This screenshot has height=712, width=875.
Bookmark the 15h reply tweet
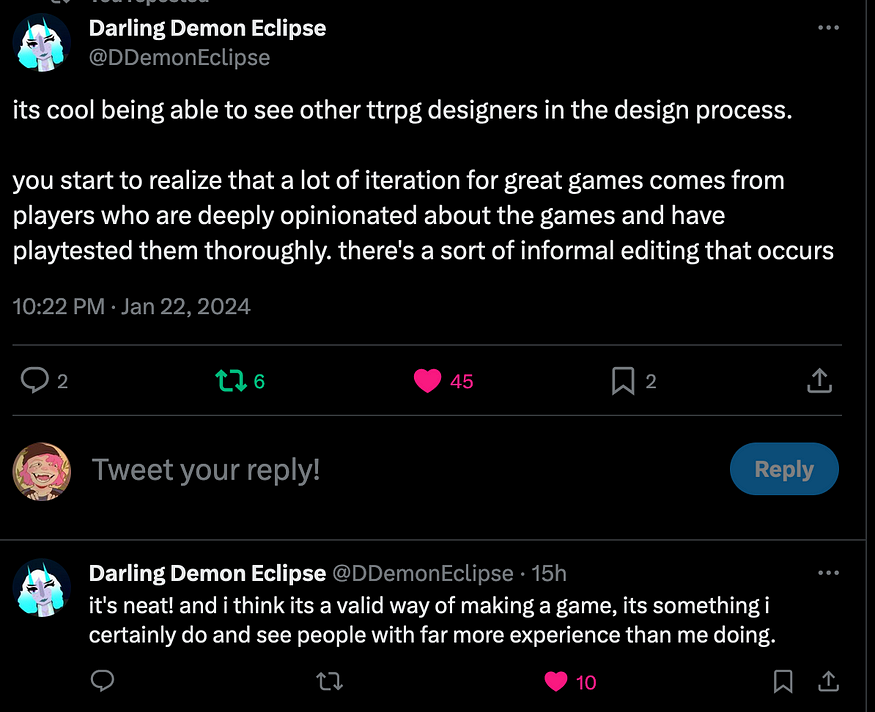(x=783, y=681)
